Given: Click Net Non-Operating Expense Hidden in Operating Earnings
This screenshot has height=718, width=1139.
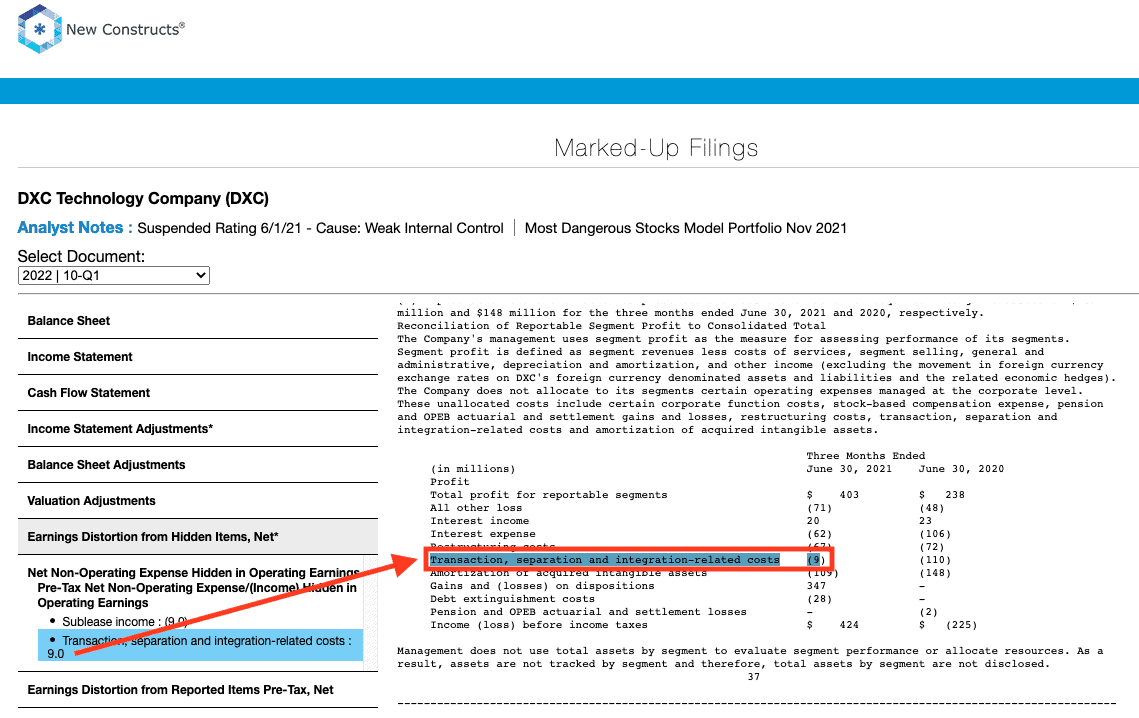Looking at the screenshot, I should [193, 573].
